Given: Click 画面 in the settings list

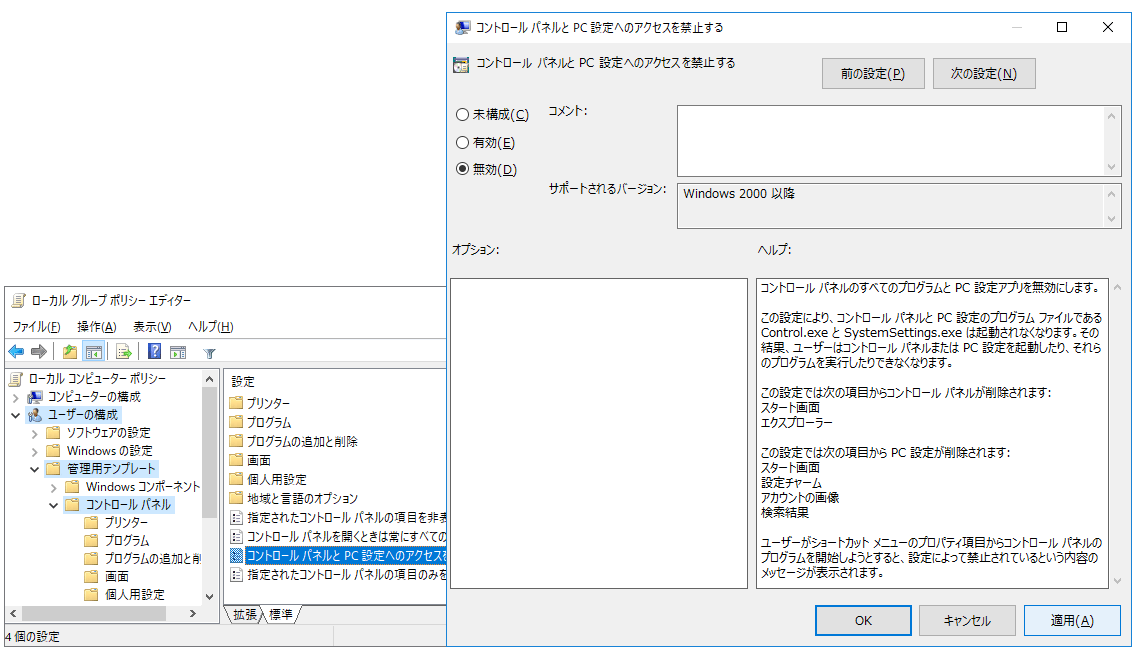Looking at the screenshot, I should pyautogui.click(x=258, y=460).
